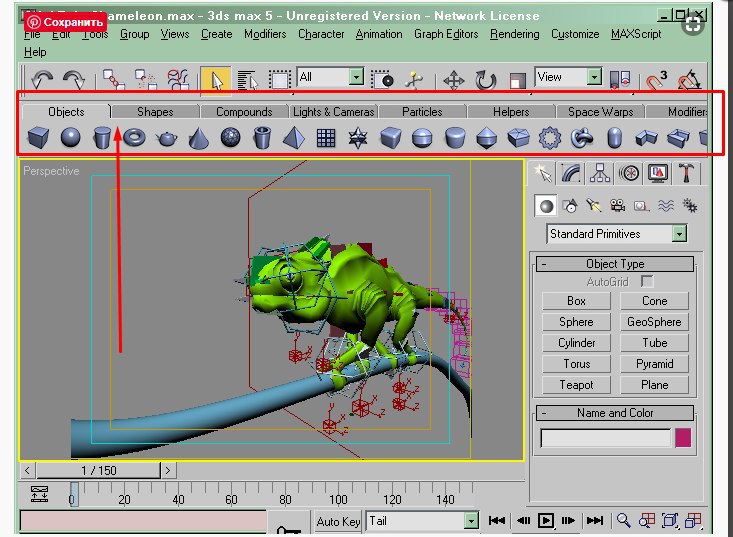733x537 pixels.
Task: Select the Geometry category button
Action: coord(546,206)
